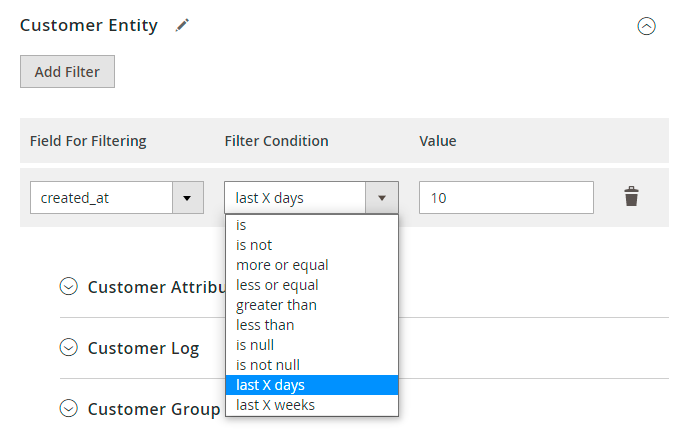Expand the Customer Attribute section chevron

pos(69,287)
